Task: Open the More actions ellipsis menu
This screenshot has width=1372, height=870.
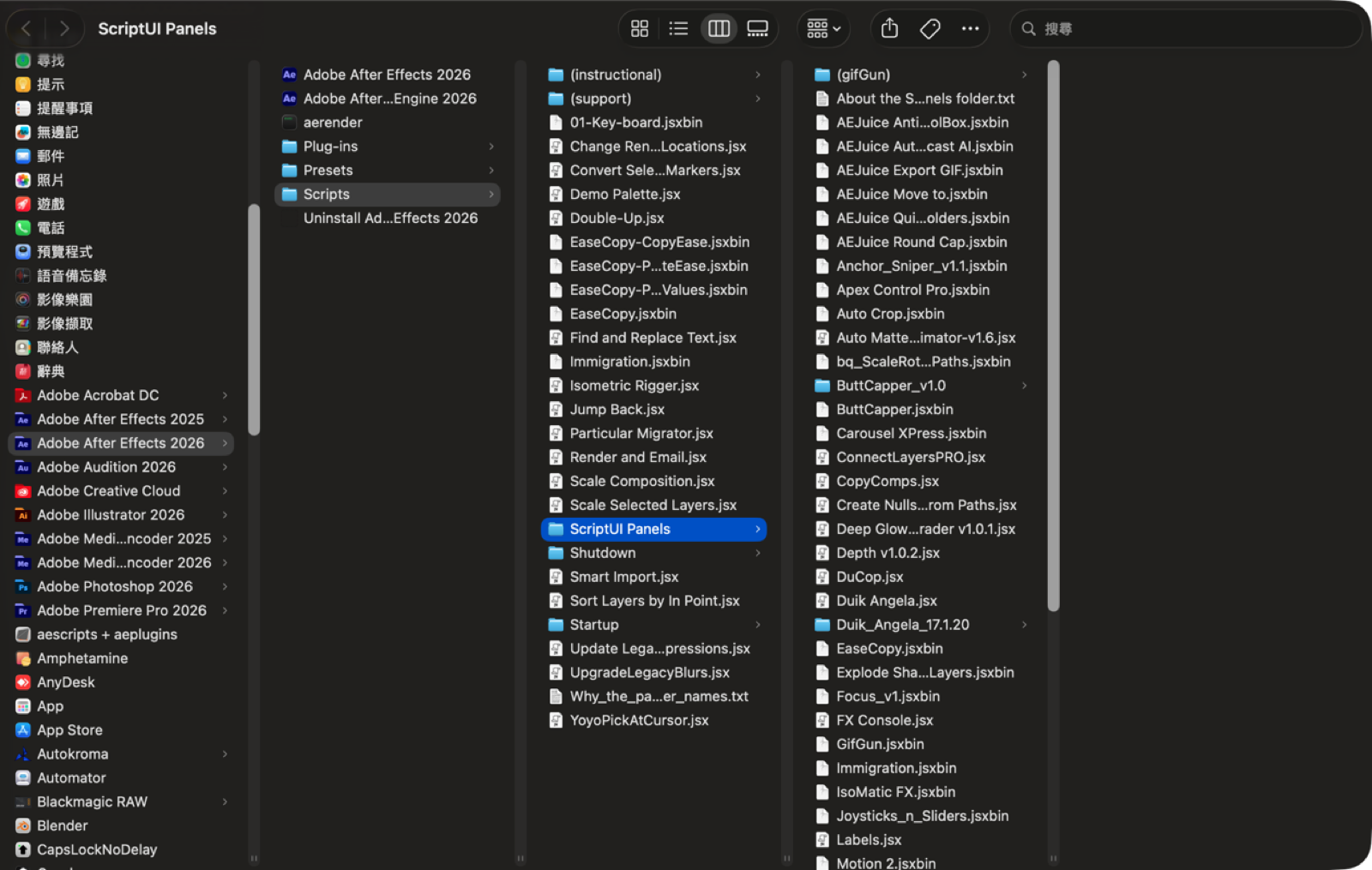Action: (x=970, y=29)
